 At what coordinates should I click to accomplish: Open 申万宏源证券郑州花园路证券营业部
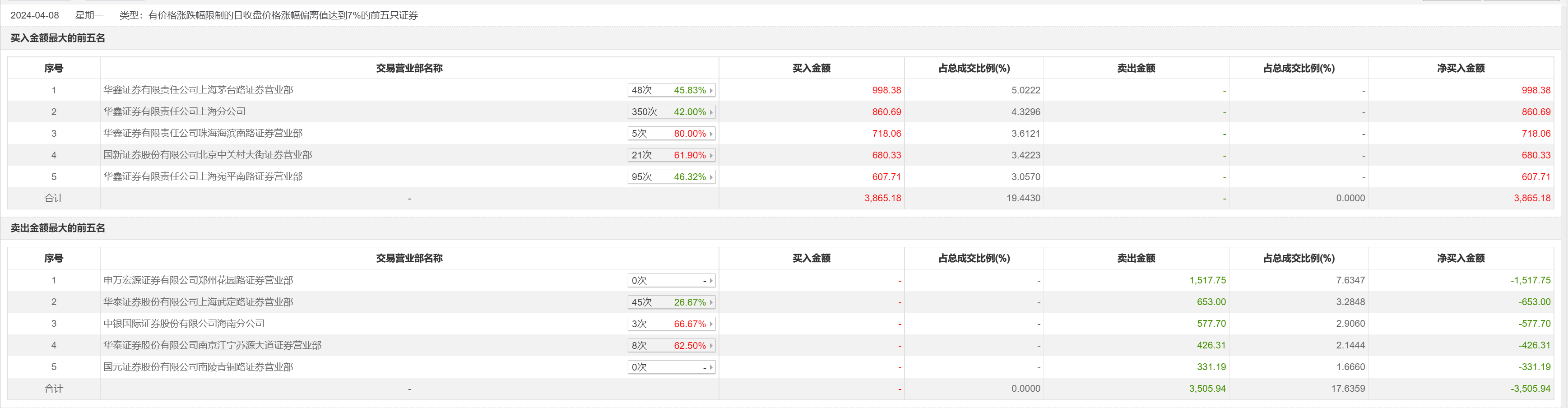[x=198, y=280]
